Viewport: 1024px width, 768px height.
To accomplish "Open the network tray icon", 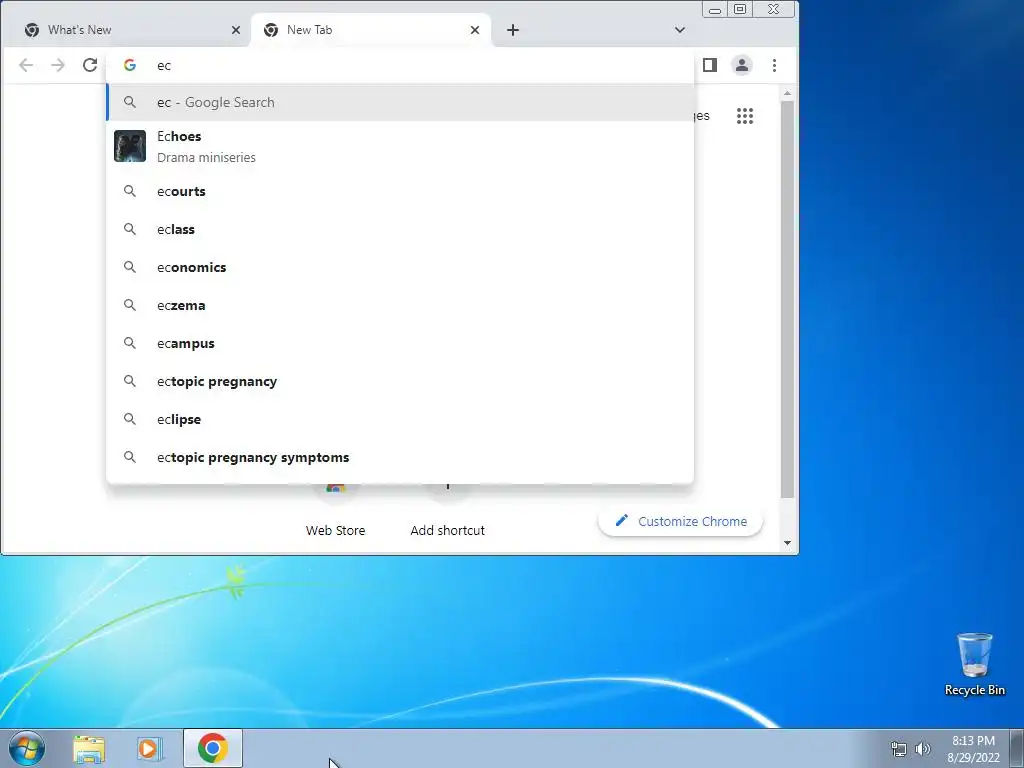I will click(899, 749).
